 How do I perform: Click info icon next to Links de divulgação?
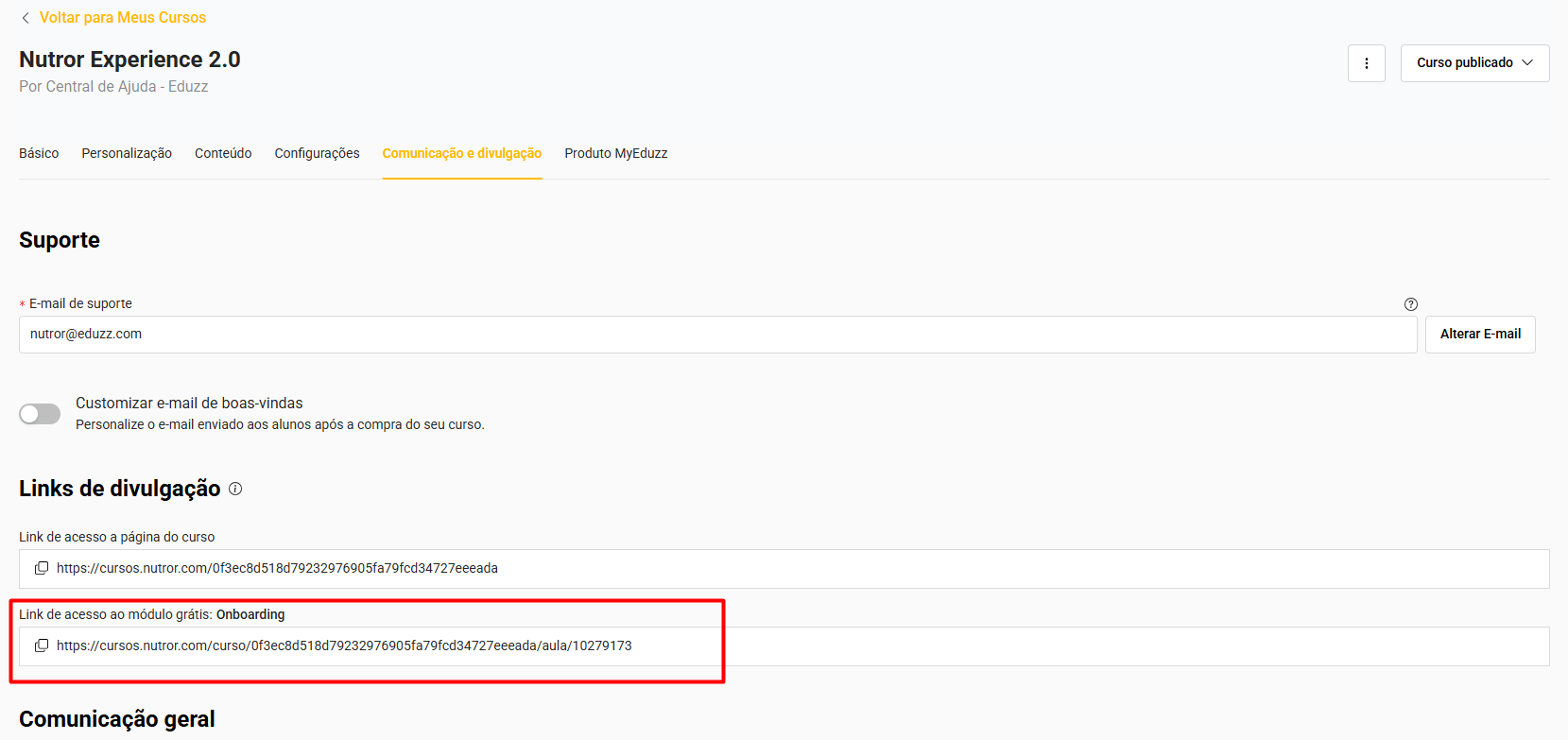click(x=235, y=489)
